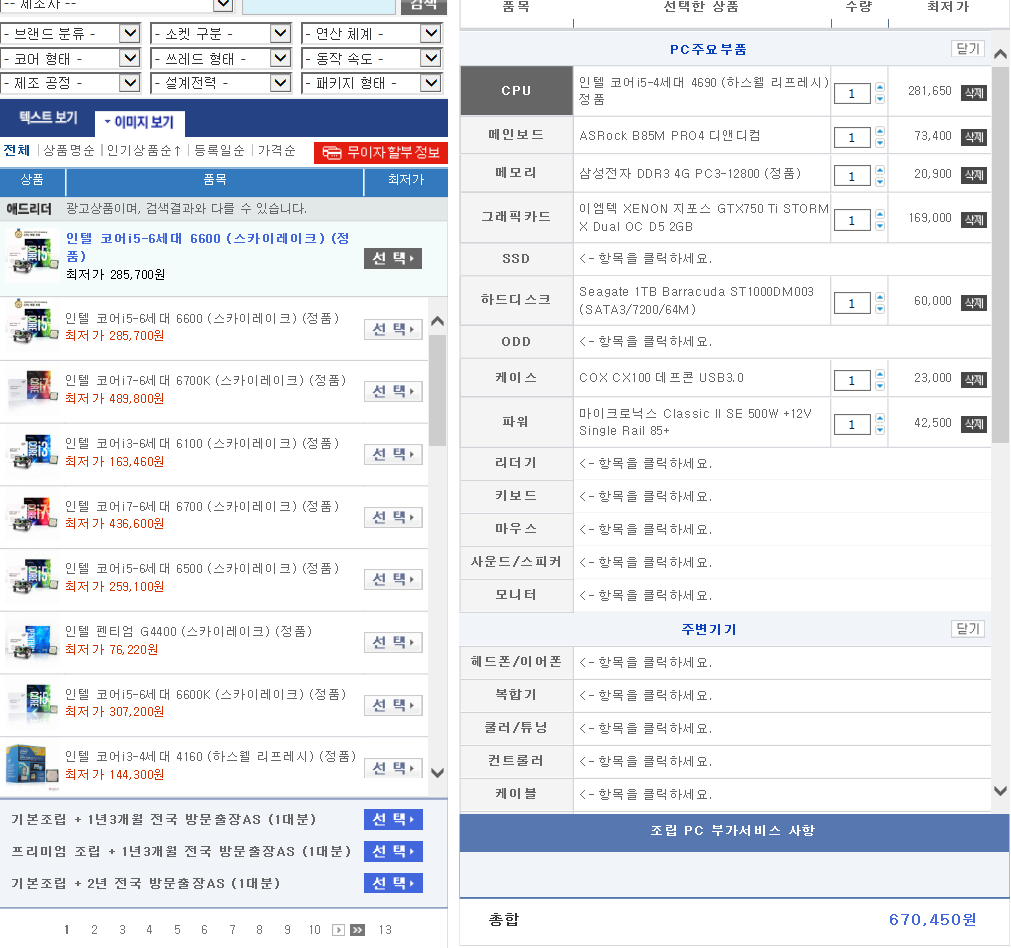This screenshot has width=1011, height=948.
Task: Decrease CPU quantity
Action: 880,99
